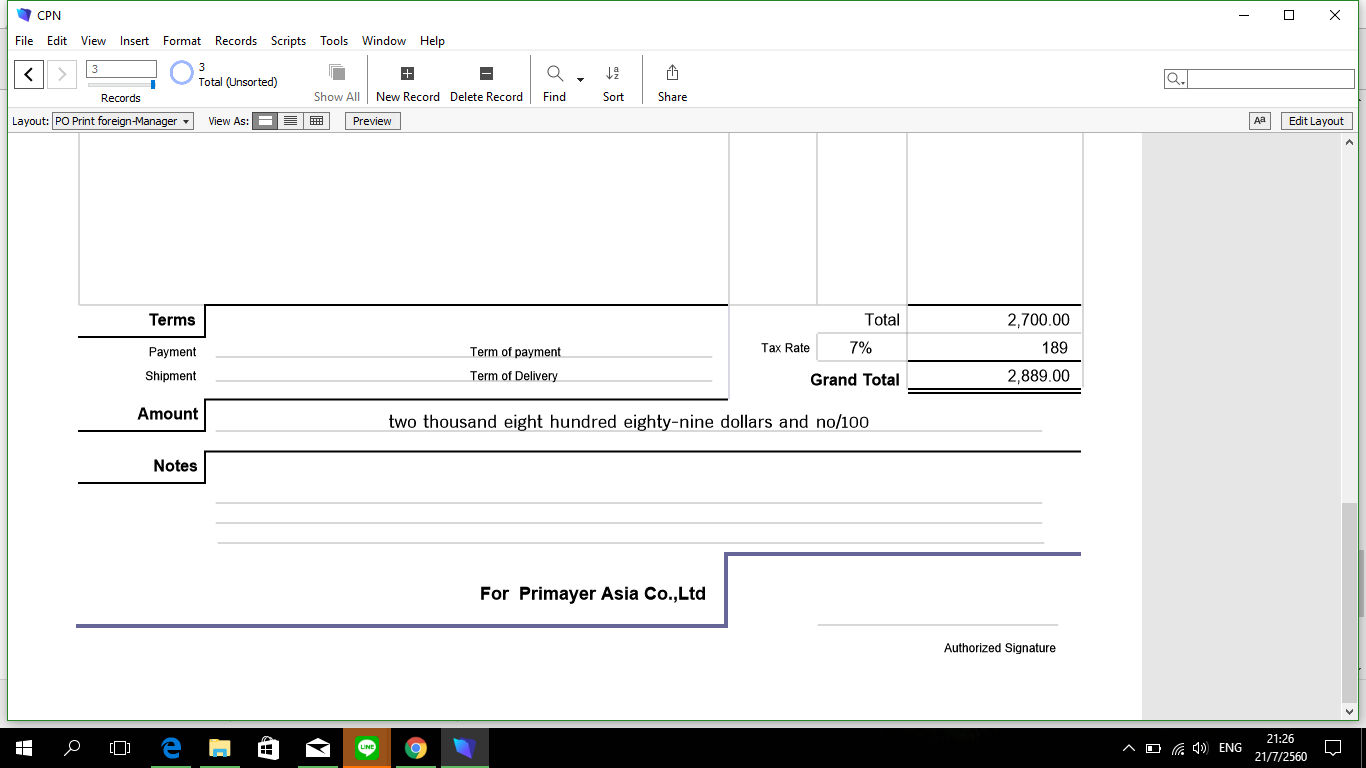Click the Edit Layout button
1366x768 pixels.
(1316, 121)
